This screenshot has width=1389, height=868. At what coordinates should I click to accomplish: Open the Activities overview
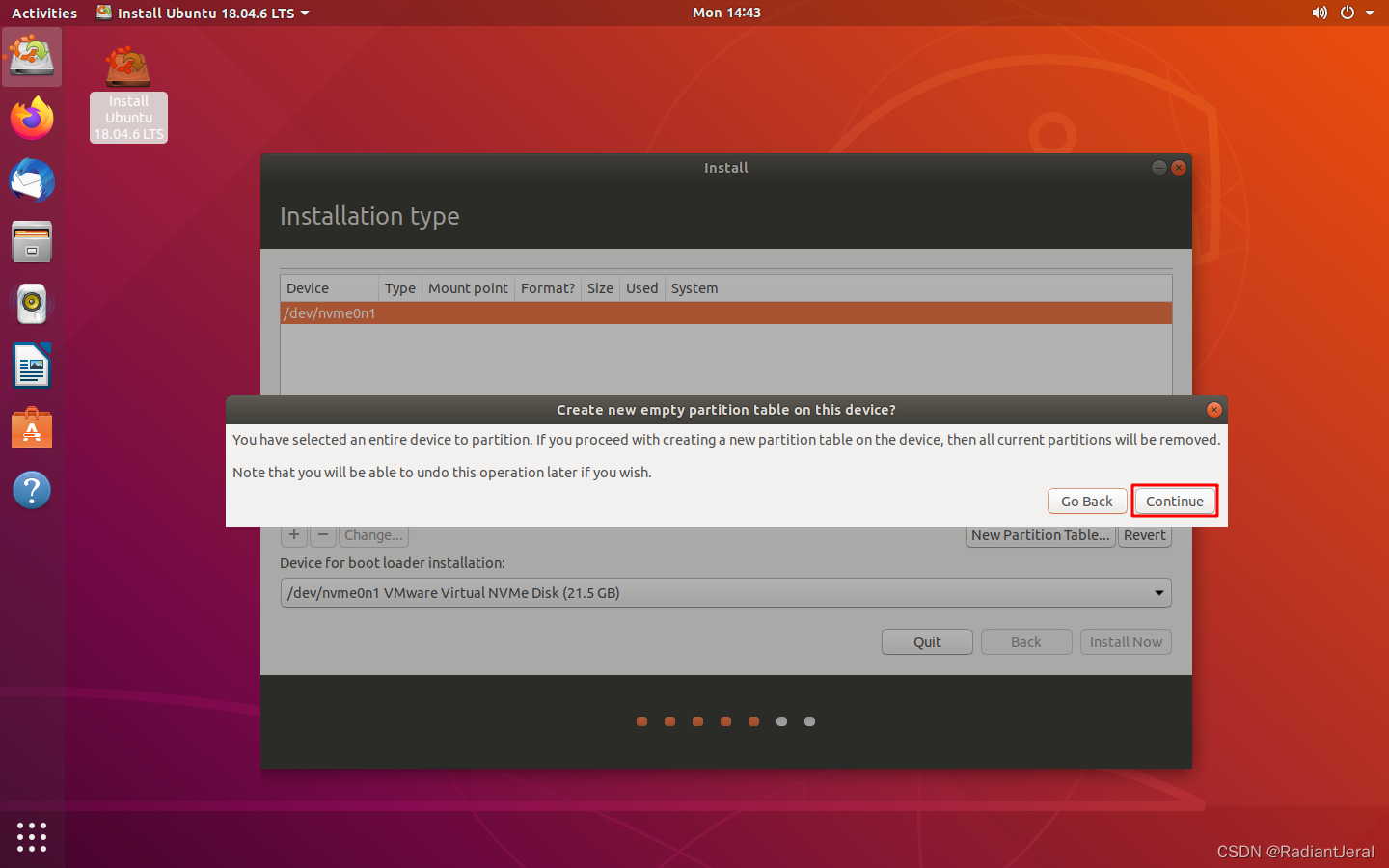[44, 13]
